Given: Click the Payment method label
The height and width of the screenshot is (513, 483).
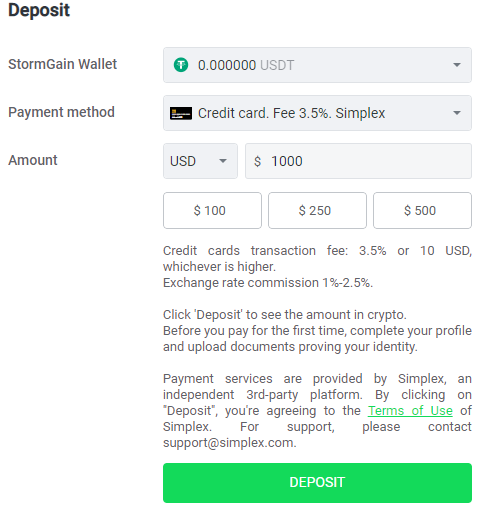Looking at the screenshot, I should tap(61, 112).
